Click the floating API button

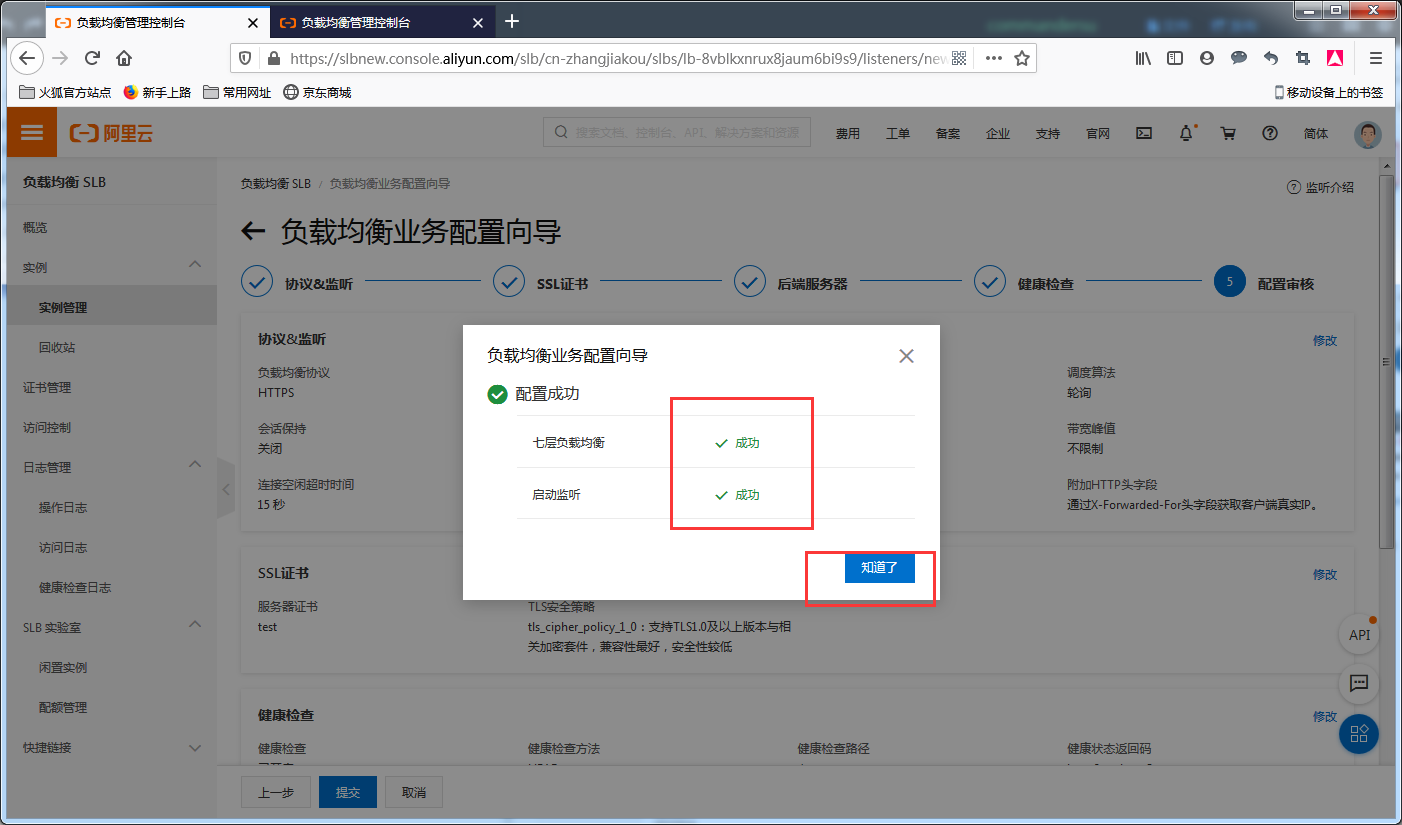pyautogui.click(x=1358, y=633)
